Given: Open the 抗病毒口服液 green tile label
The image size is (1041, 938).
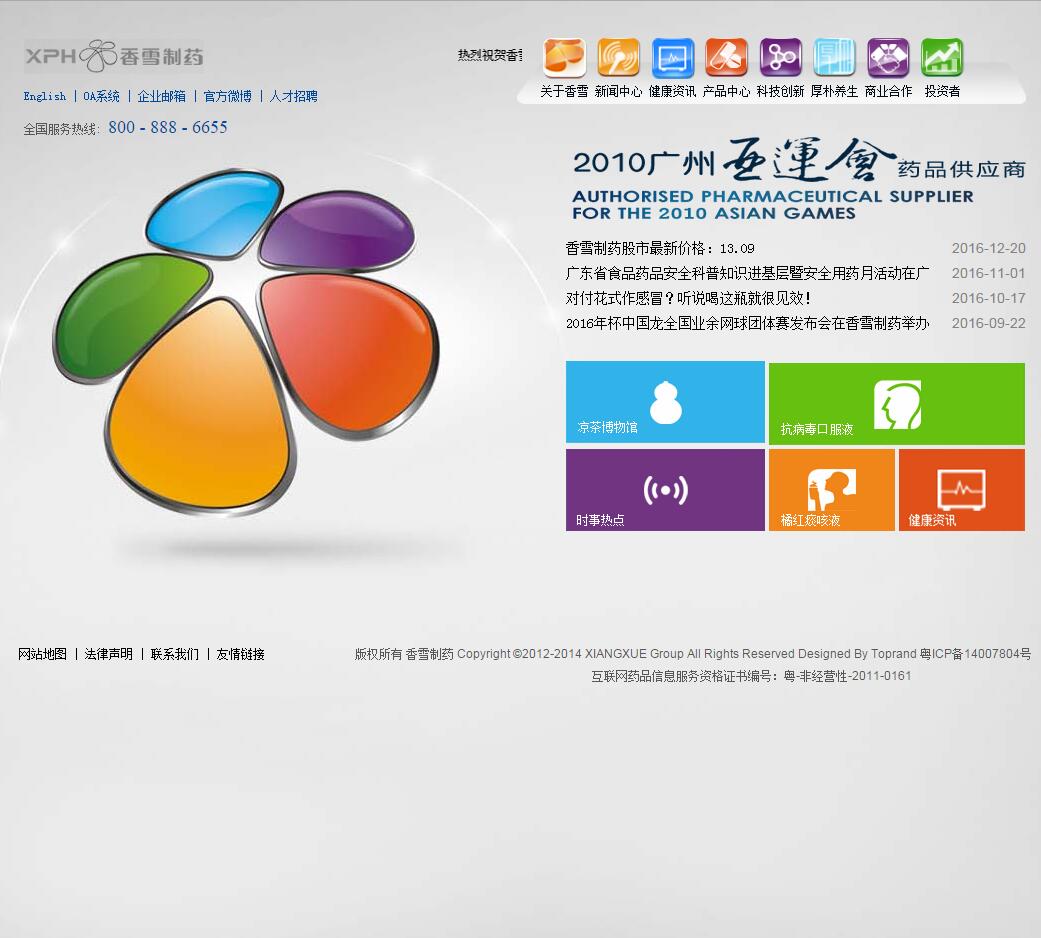Looking at the screenshot, I should pyautogui.click(x=817, y=430).
